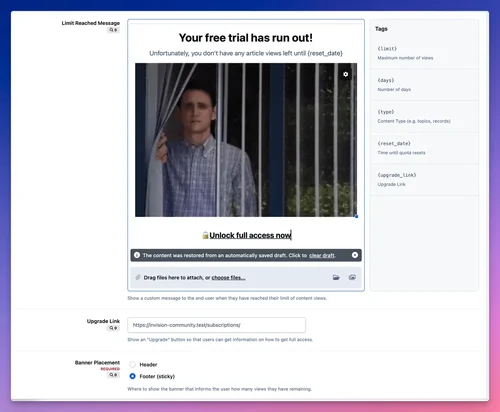
Task: Click search badge under Limit Reached Message
Action: tap(113, 30)
